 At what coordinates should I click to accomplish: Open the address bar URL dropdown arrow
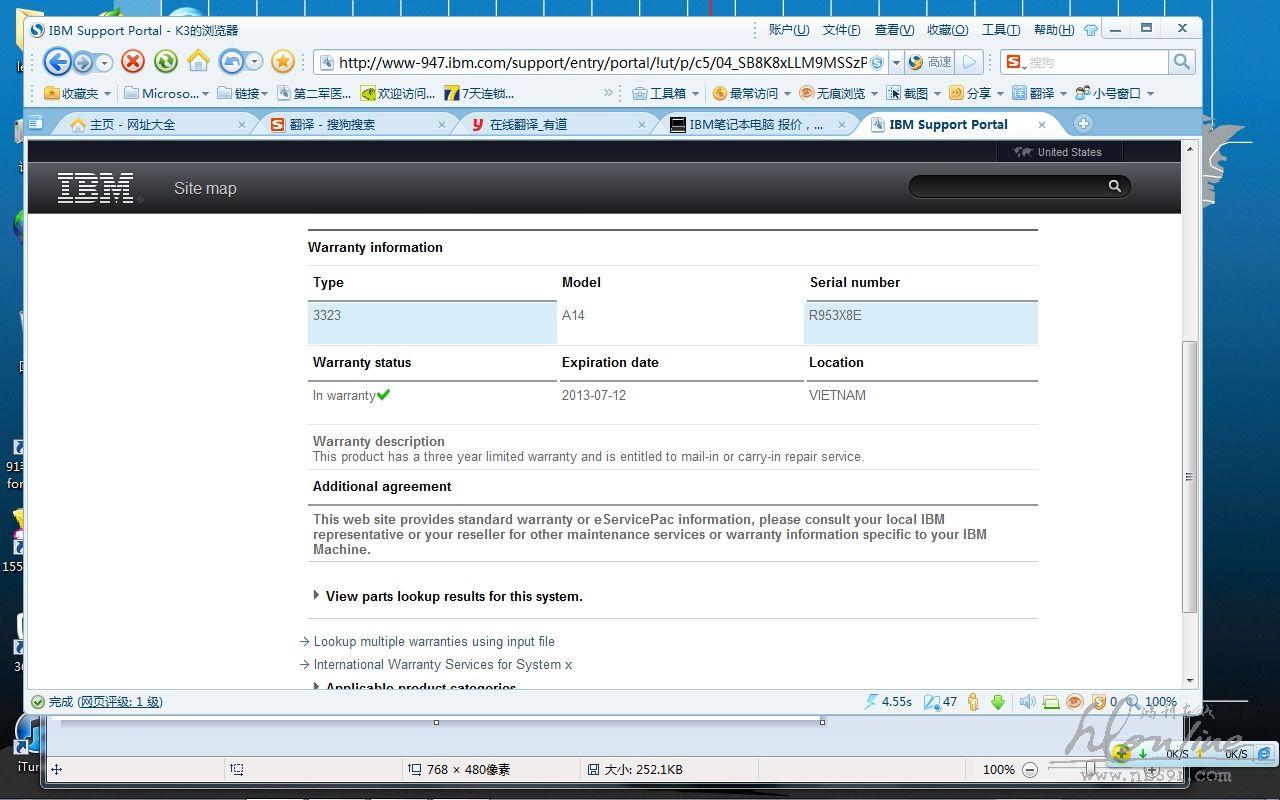pos(896,62)
